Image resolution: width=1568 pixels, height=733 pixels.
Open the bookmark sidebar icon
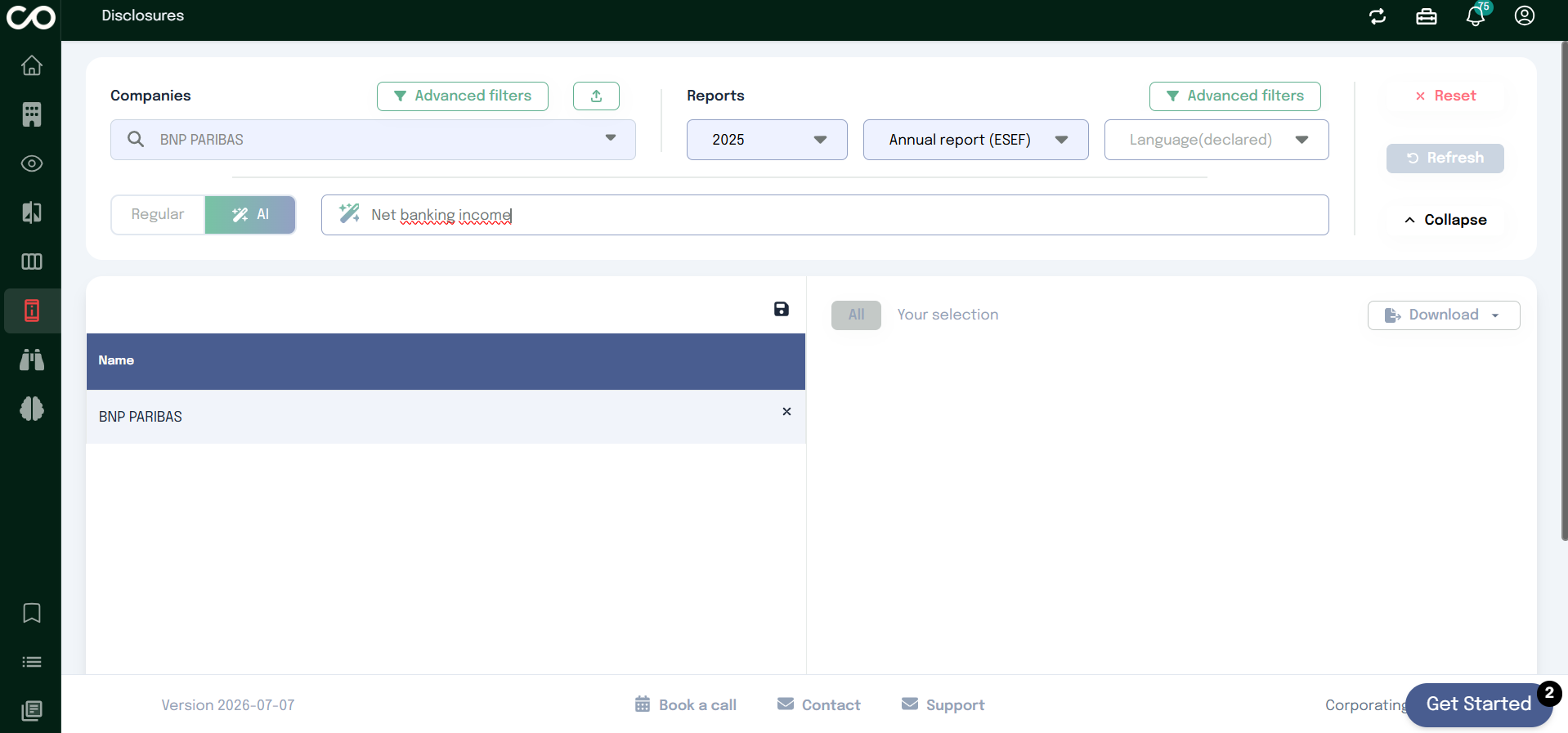tap(32, 613)
